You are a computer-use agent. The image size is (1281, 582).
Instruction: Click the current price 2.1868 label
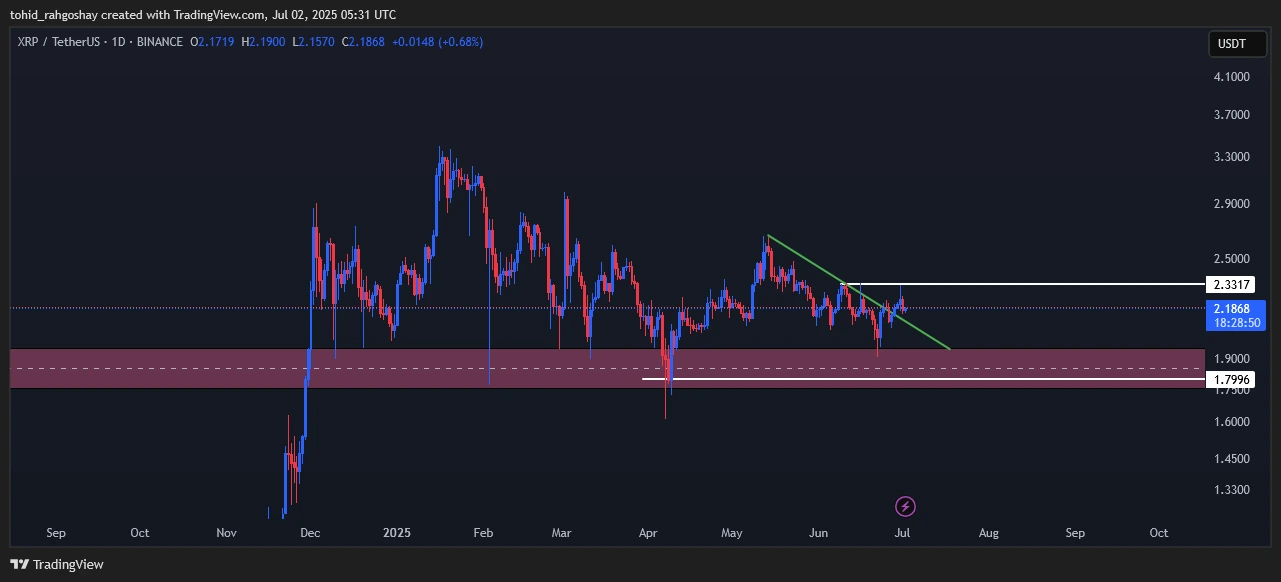[1237, 316]
